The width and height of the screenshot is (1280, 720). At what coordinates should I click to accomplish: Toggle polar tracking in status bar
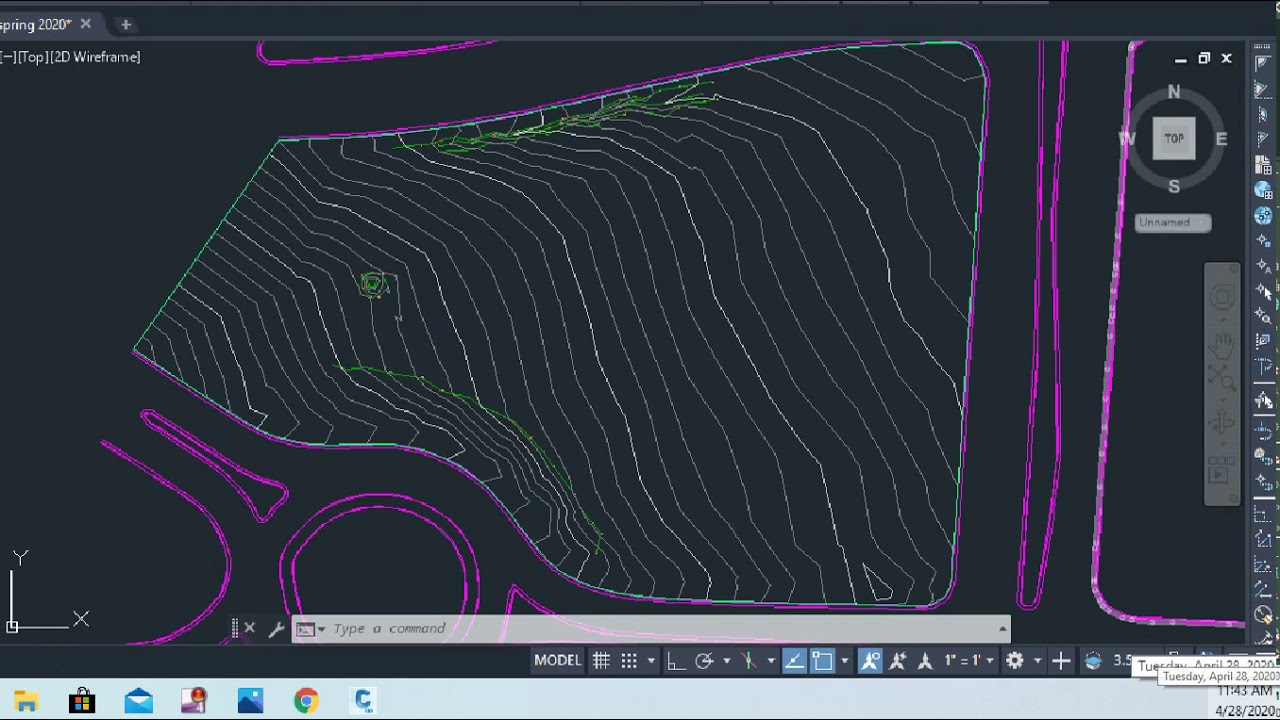point(704,660)
